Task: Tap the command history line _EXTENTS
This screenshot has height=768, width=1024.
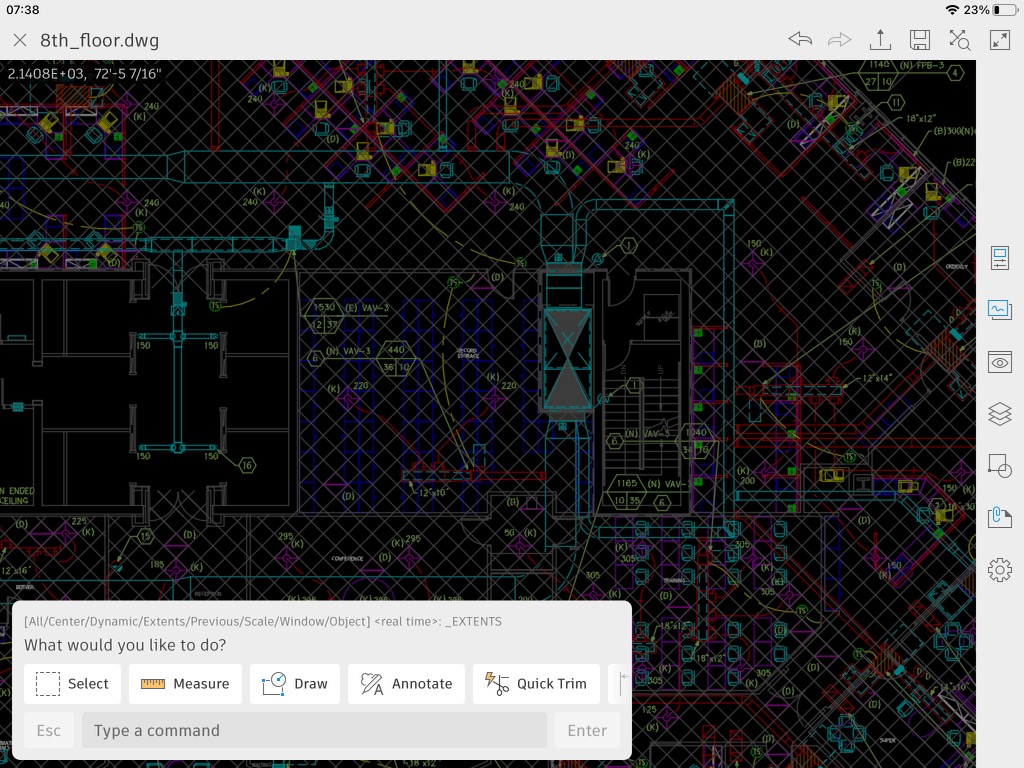Action: (263, 621)
